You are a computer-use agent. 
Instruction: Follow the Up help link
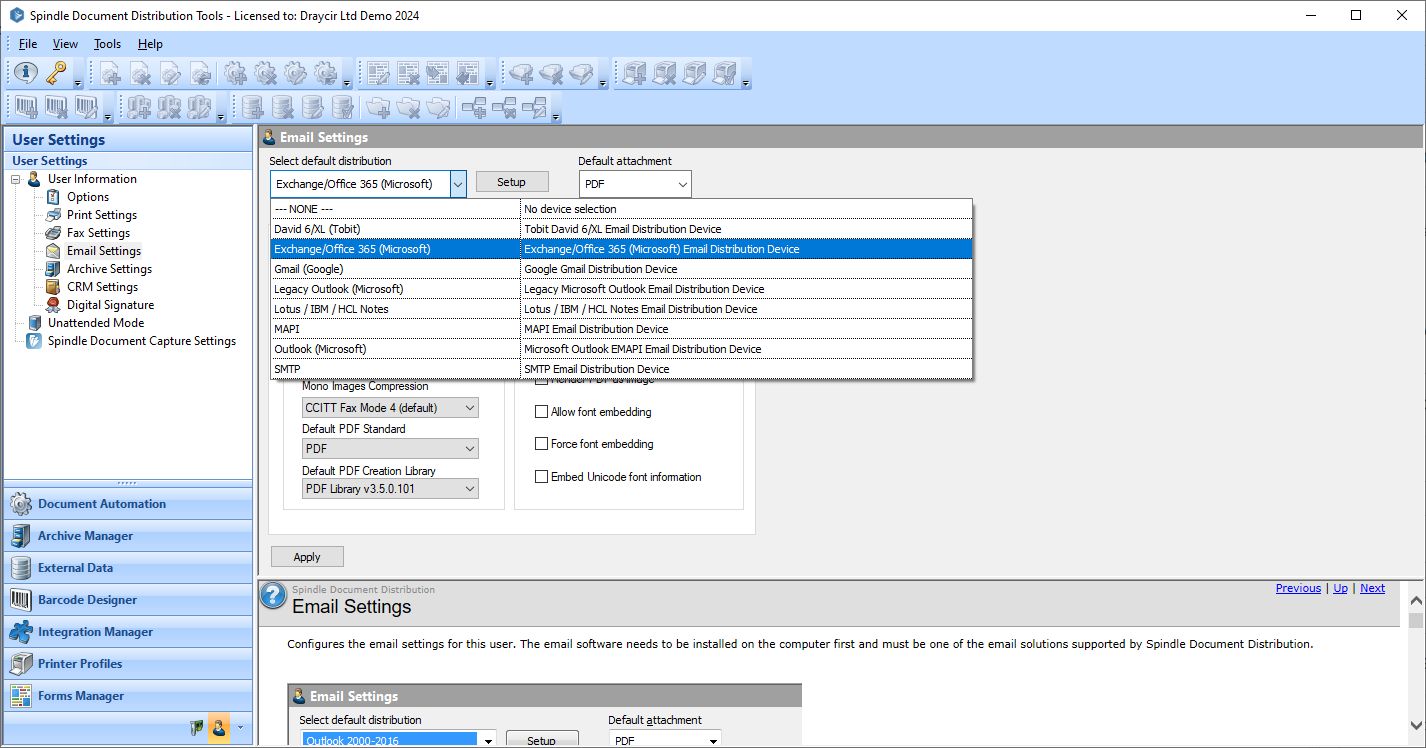tap(1340, 588)
